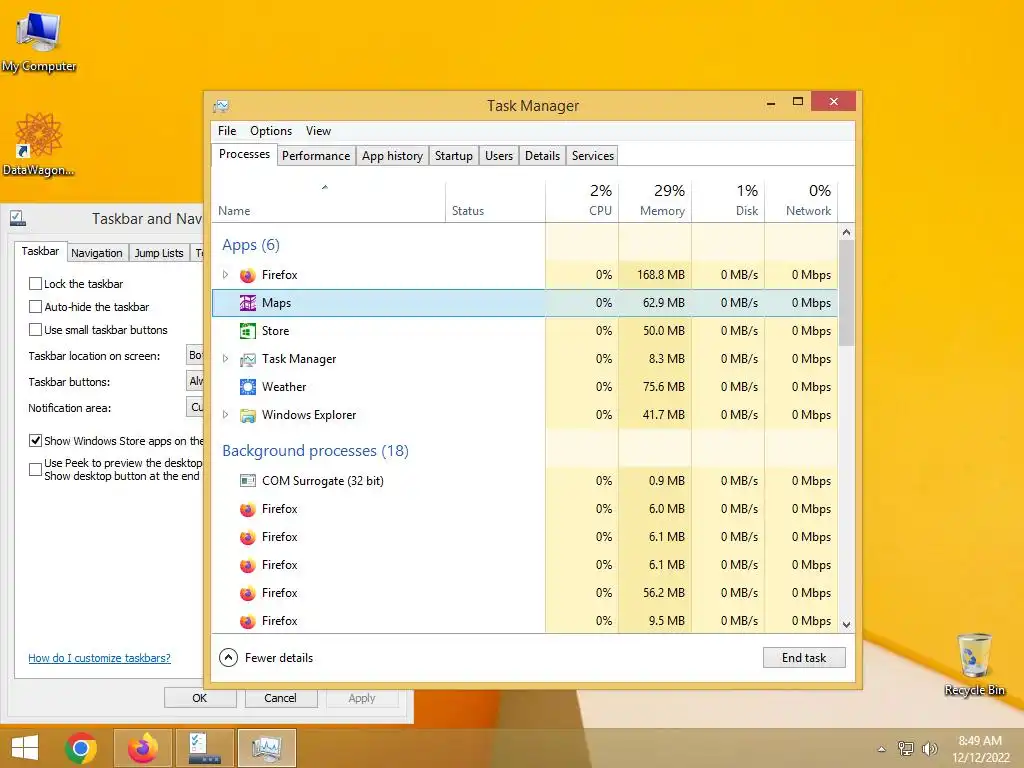Launch Chrome from the taskbar
Screen dimensions: 1024x768
[x=81, y=748]
